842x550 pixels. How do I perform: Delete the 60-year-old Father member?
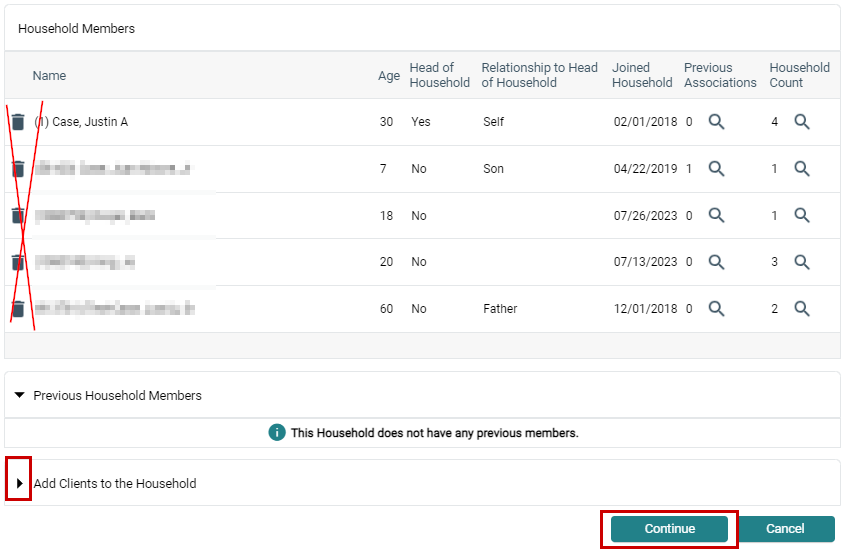pos(18,309)
